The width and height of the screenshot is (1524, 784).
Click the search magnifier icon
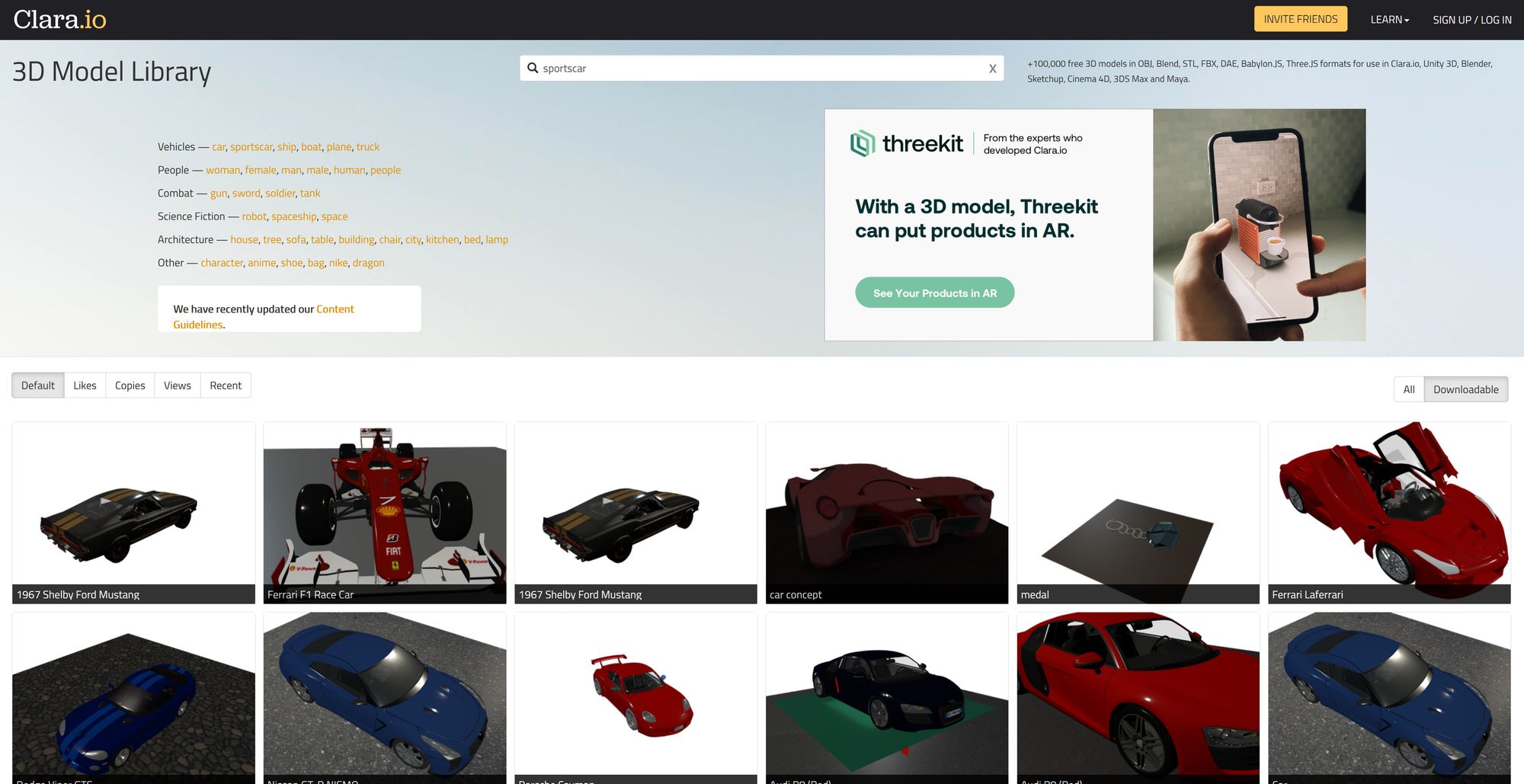pyautogui.click(x=533, y=68)
